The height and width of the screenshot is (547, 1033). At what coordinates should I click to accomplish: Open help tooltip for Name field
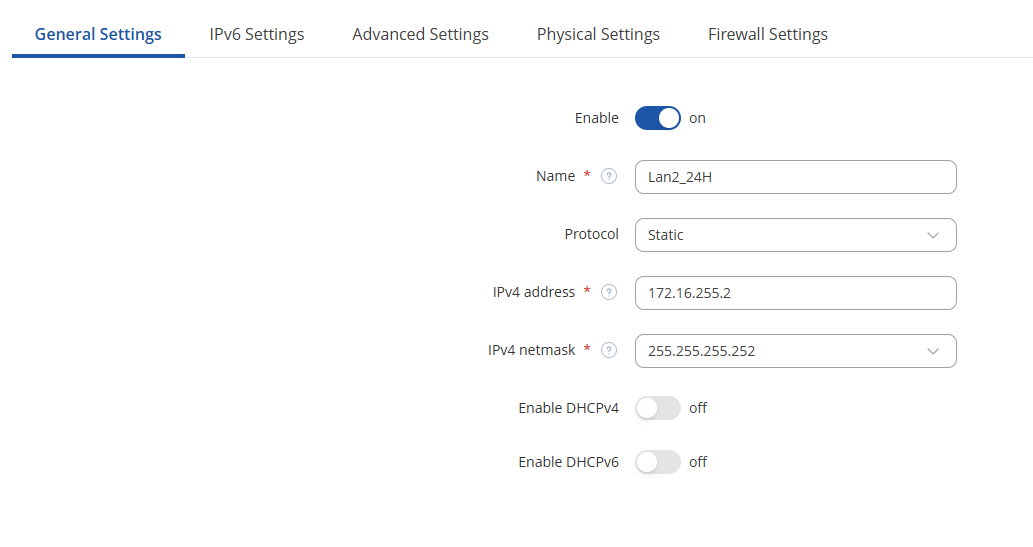(609, 177)
